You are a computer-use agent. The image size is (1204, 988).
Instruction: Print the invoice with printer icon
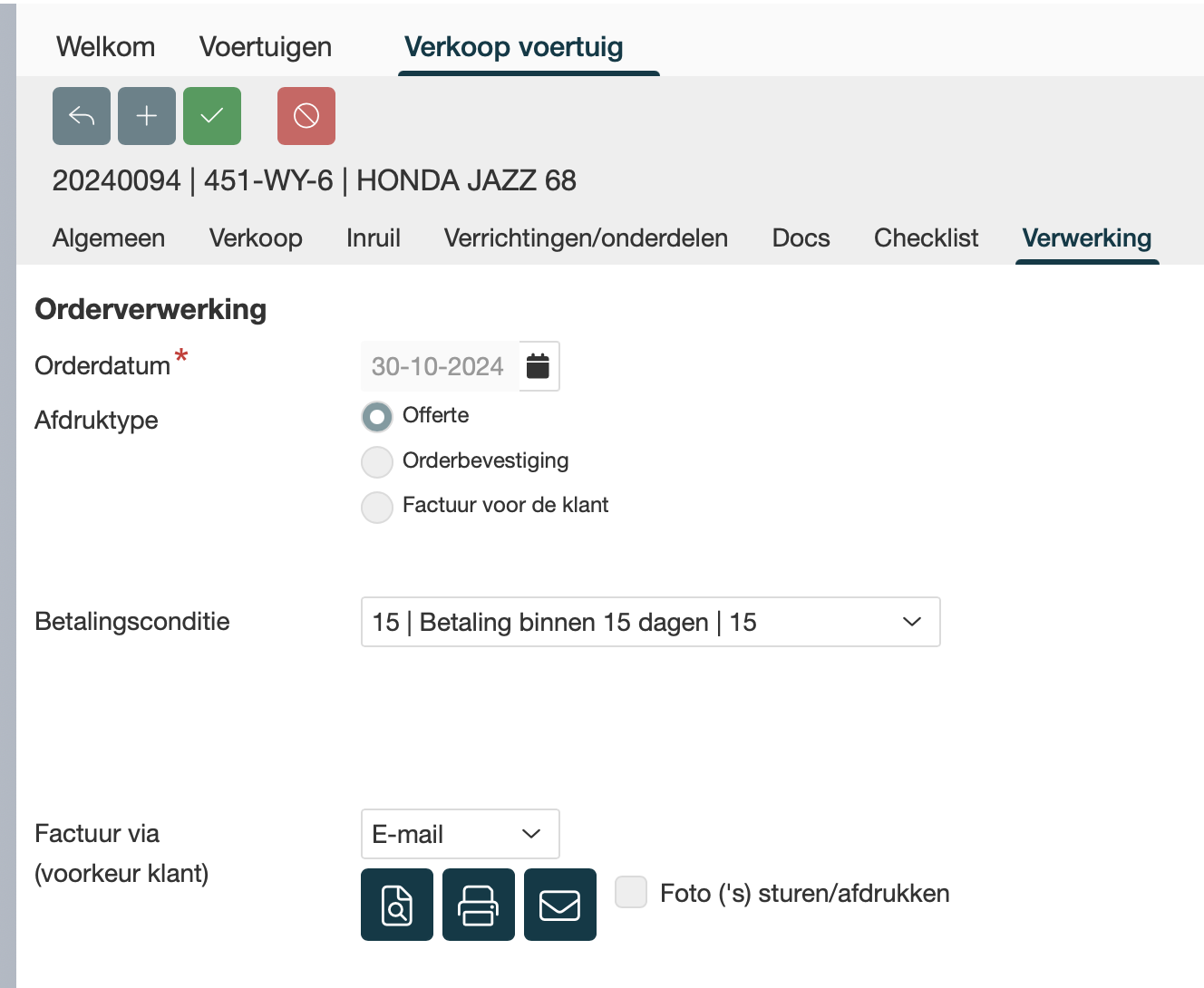479,905
